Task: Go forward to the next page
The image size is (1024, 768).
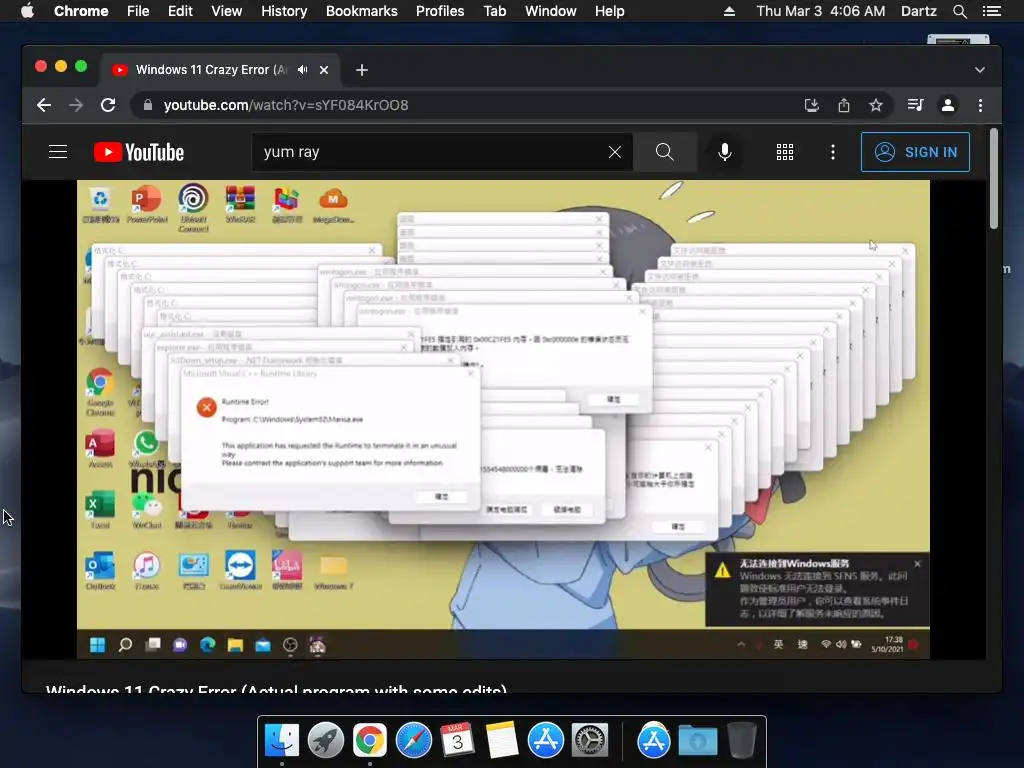Action: click(76, 105)
